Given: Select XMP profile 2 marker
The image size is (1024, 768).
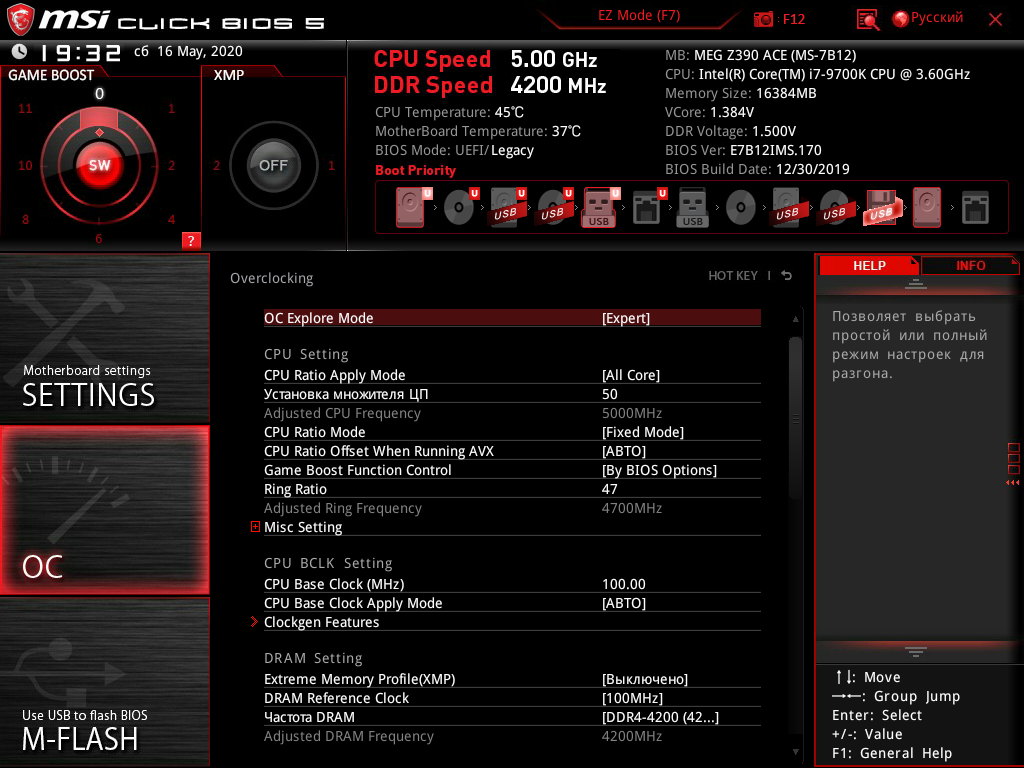Looking at the screenshot, I should coord(216,165).
